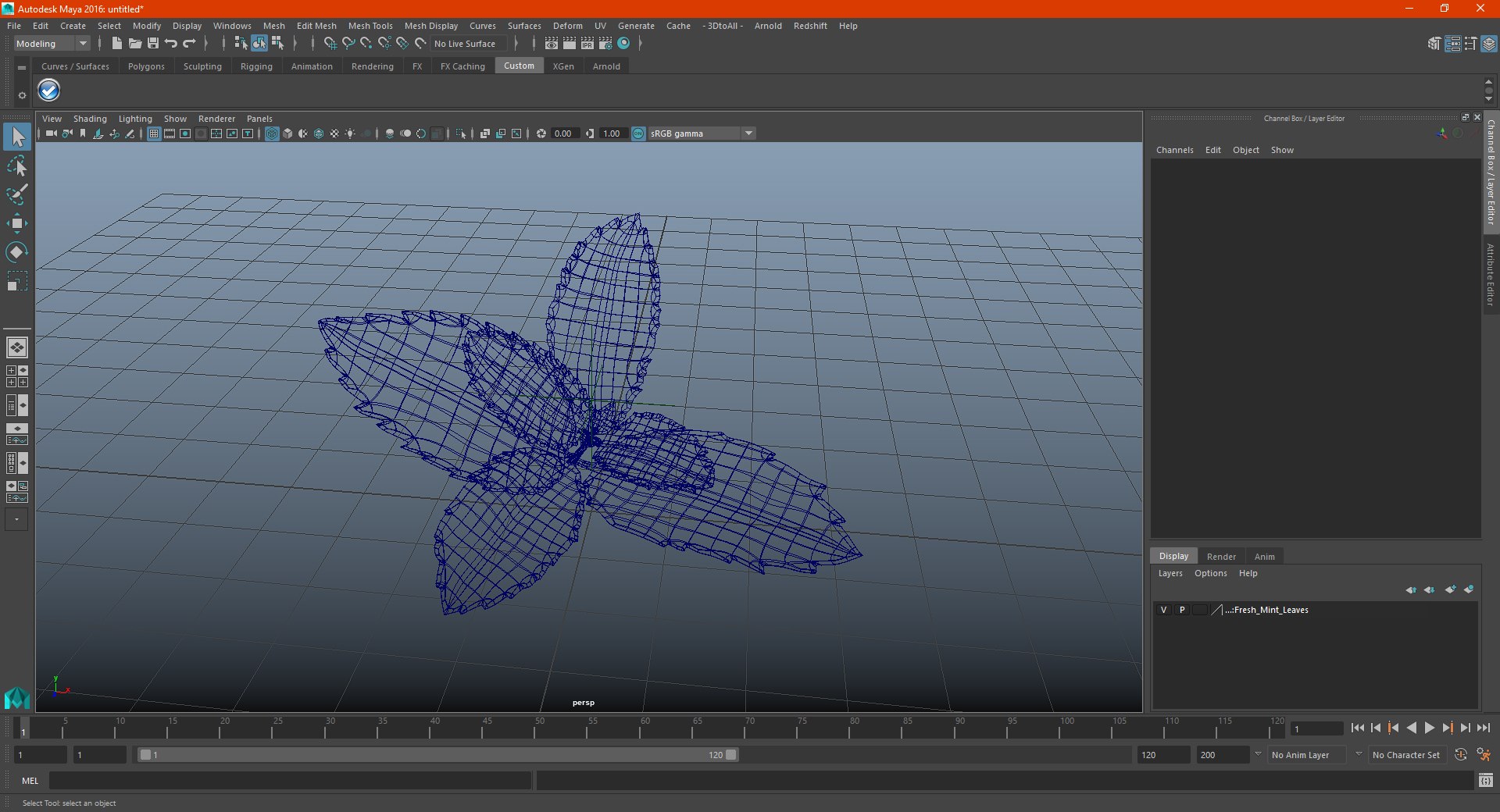Click Single Perspective View layout icon
The image size is (1500, 812).
pyautogui.click(x=17, y=347)
